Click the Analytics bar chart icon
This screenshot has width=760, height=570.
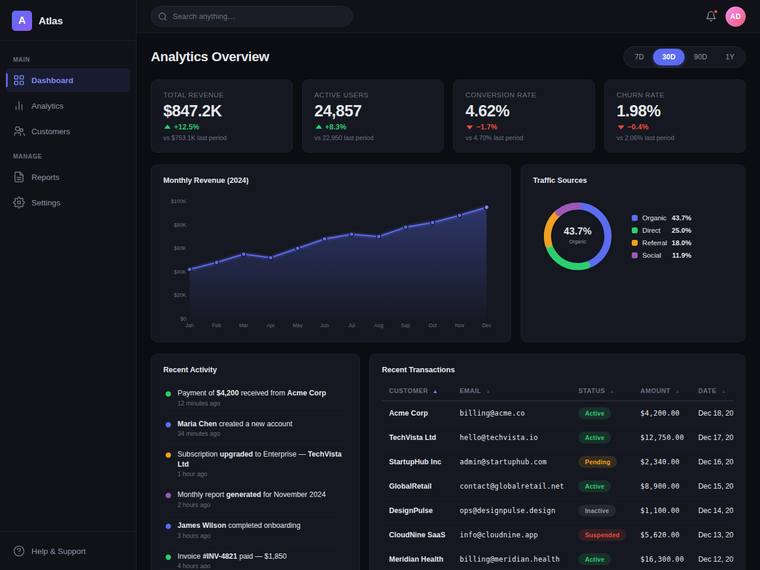pos(19,106)
